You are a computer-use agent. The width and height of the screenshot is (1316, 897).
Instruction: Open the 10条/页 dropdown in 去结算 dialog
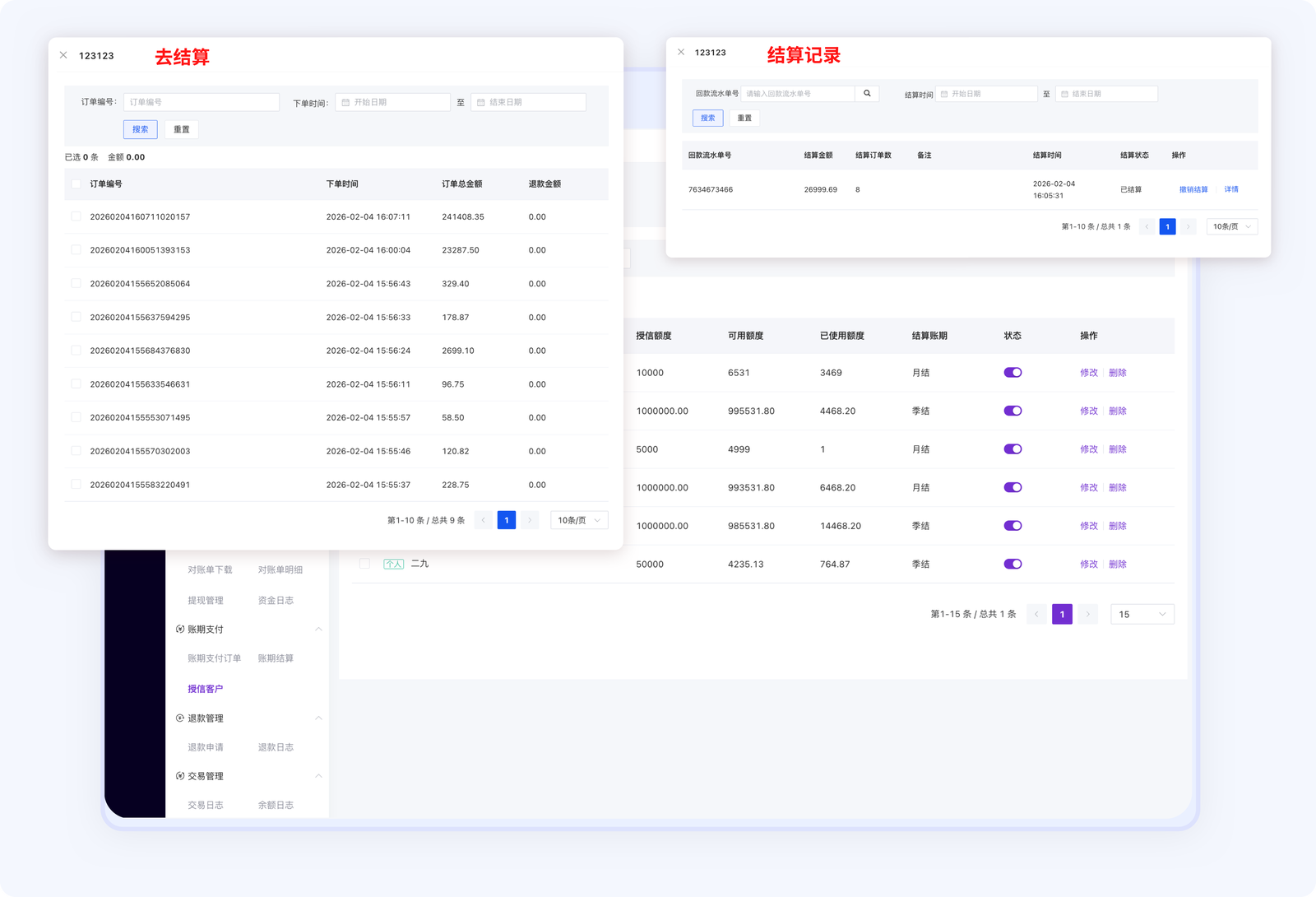coord(579,520)
